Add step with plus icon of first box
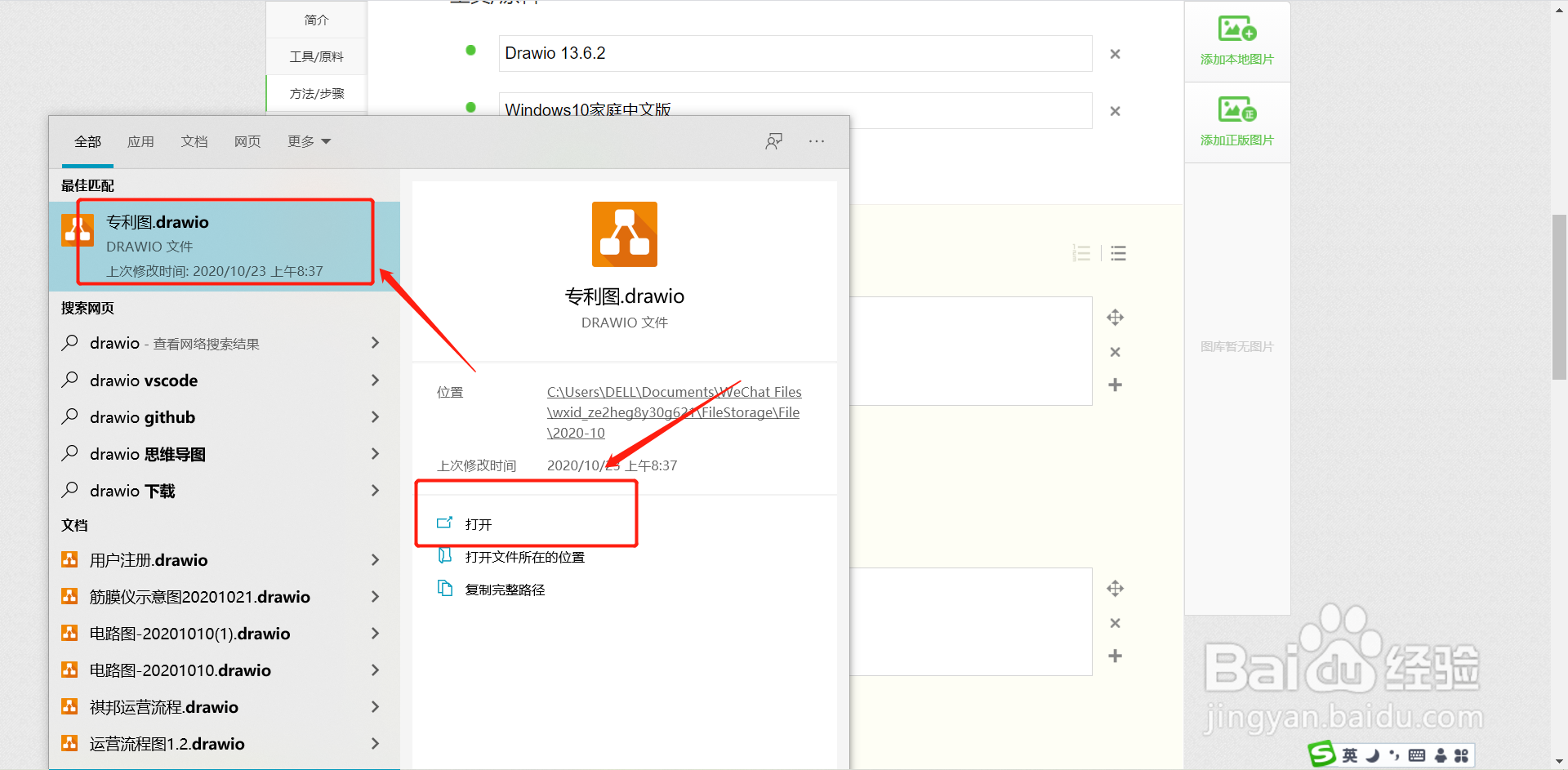The width and height of the screenshot is (1568, 770). (1115, 385)
